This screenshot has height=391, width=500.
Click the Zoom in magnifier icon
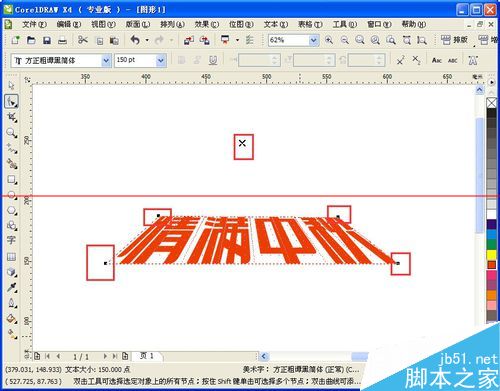pos(329,40)
